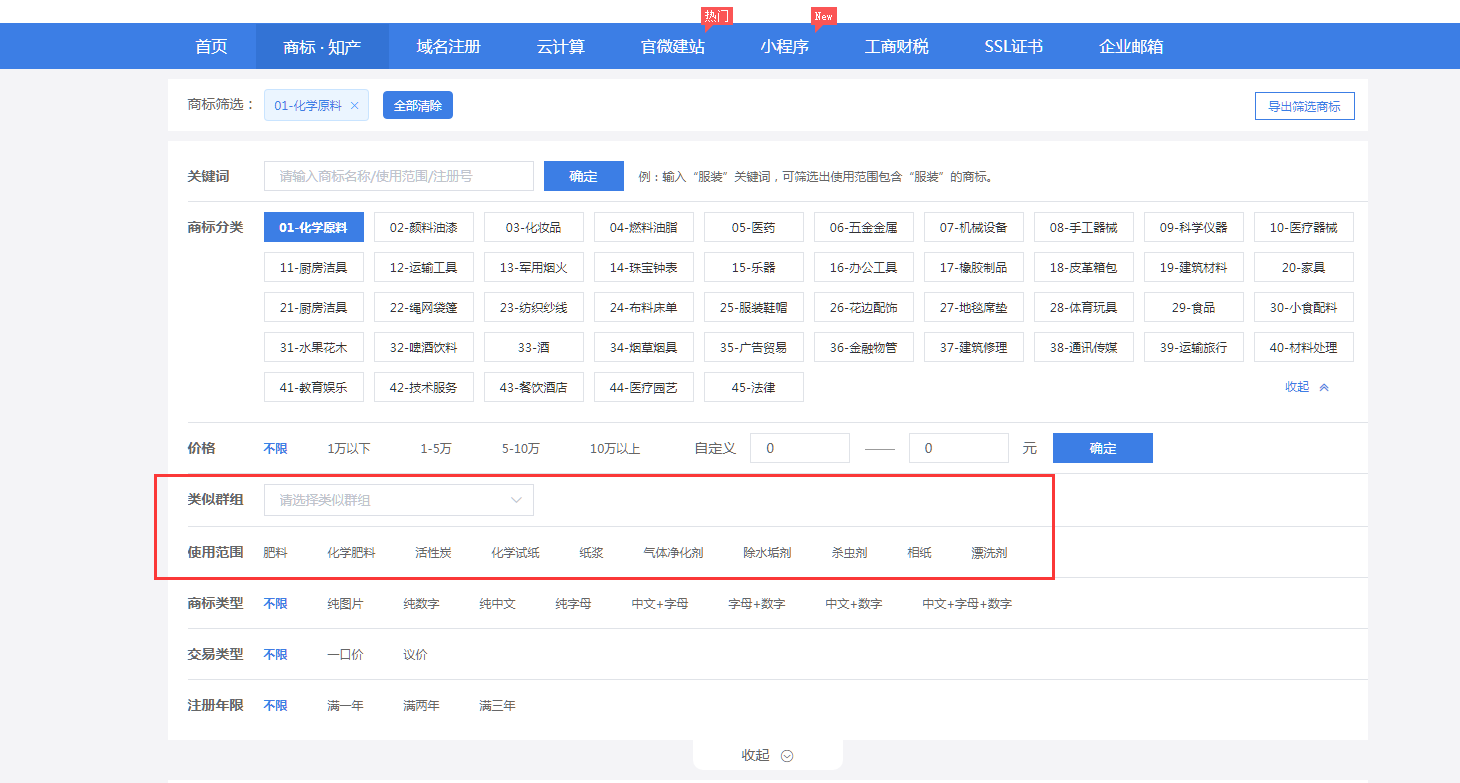Click the 导出筛选商标 button
The width and height of the screenshot is (1460, 783).
(1305, 106)
